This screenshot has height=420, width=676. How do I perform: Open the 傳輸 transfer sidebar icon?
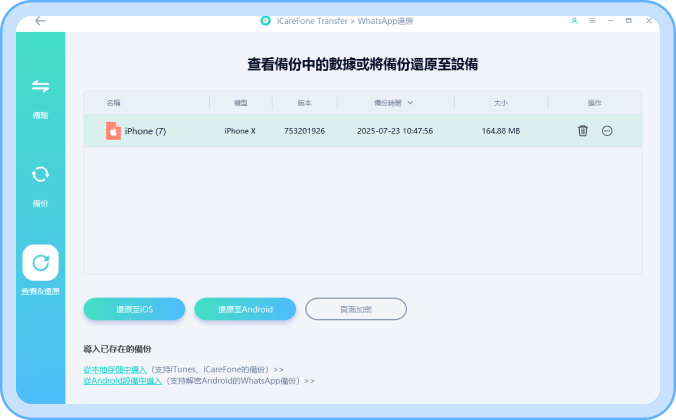coord(41,86)
